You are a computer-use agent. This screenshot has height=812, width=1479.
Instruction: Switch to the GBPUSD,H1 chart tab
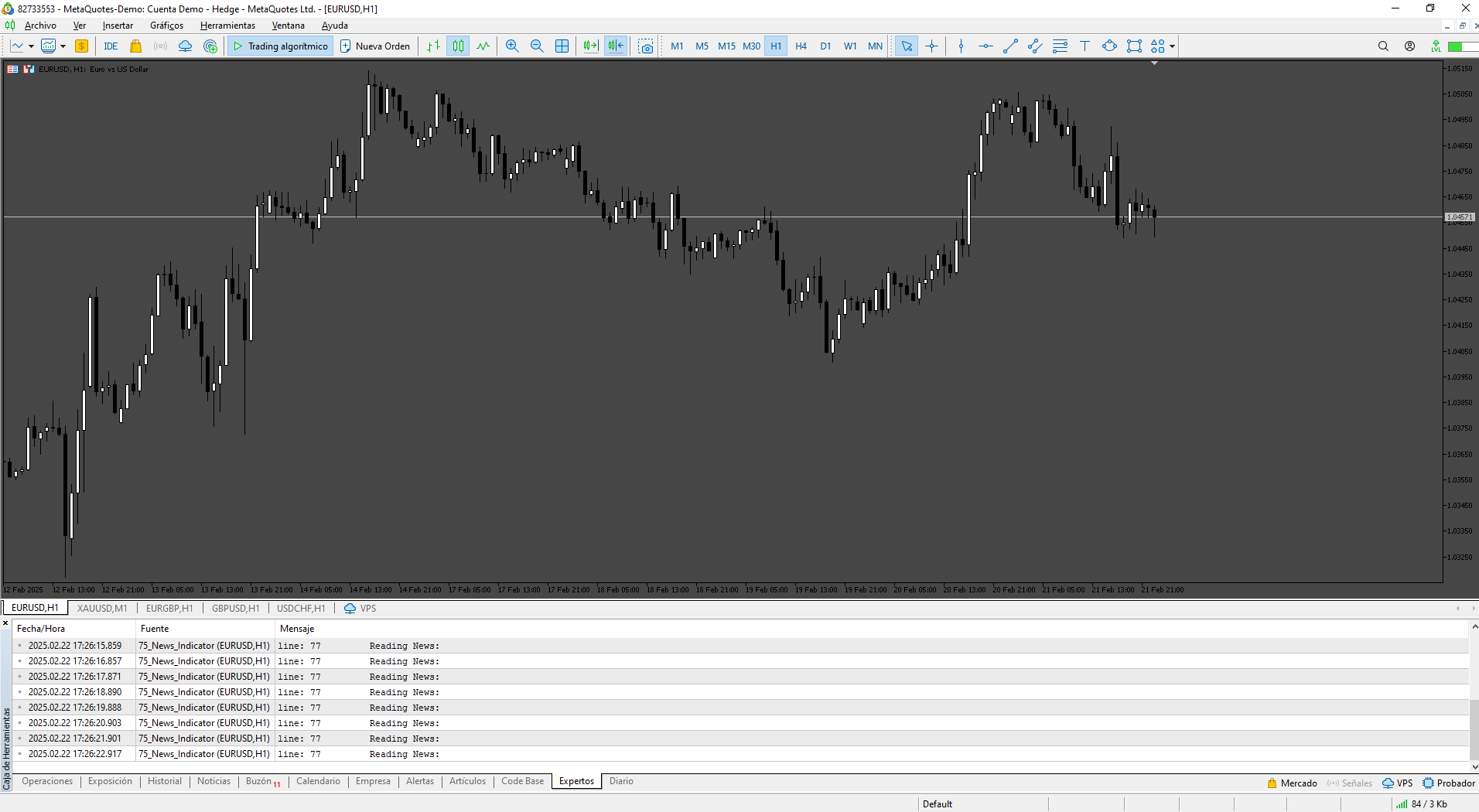[x=236, y=609]
